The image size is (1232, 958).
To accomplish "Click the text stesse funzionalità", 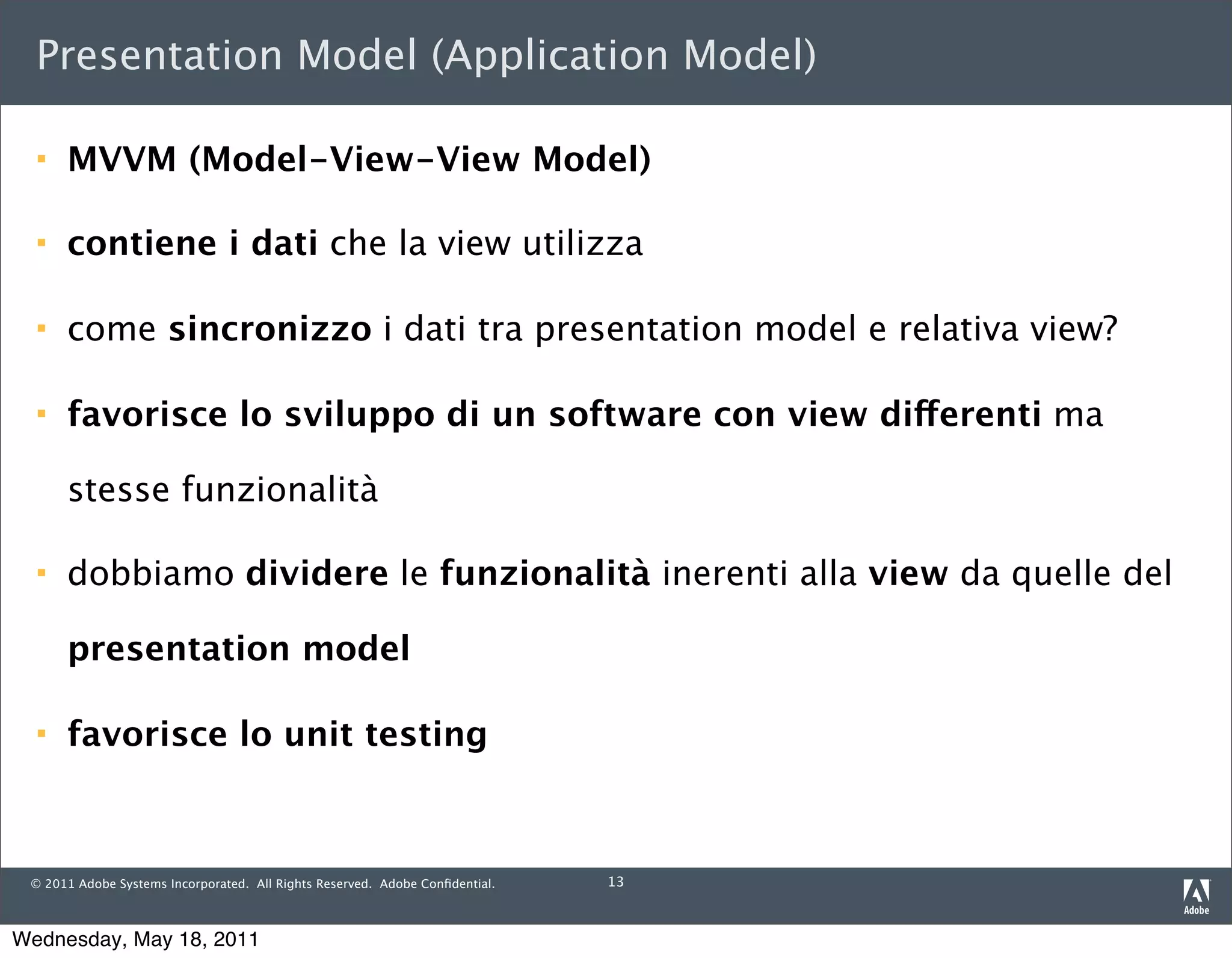I will pyautogui.click(x=223, y=489).
